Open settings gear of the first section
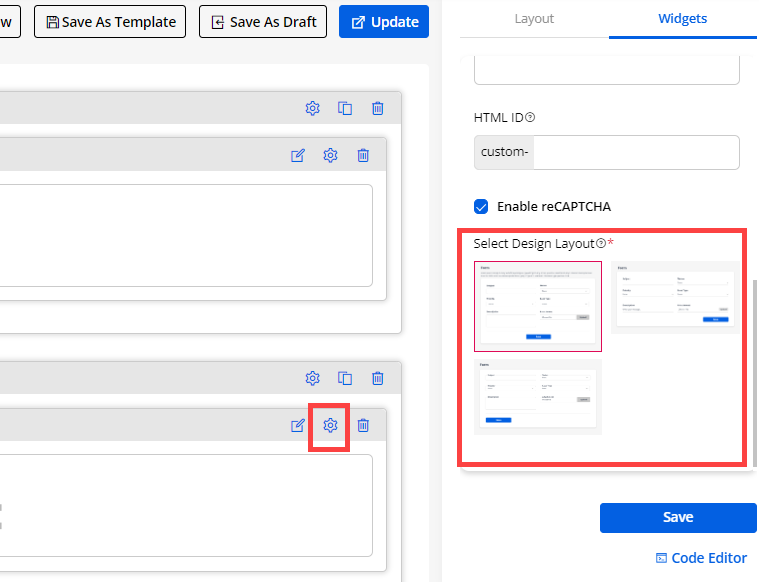 point(312,108)
